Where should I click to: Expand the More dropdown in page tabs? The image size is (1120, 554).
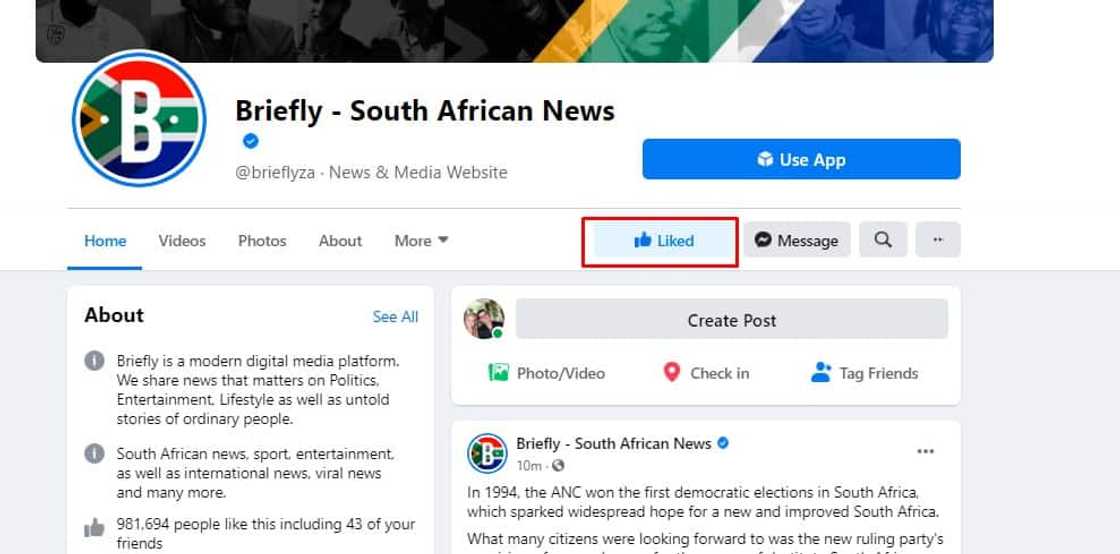tap(421, 241)
